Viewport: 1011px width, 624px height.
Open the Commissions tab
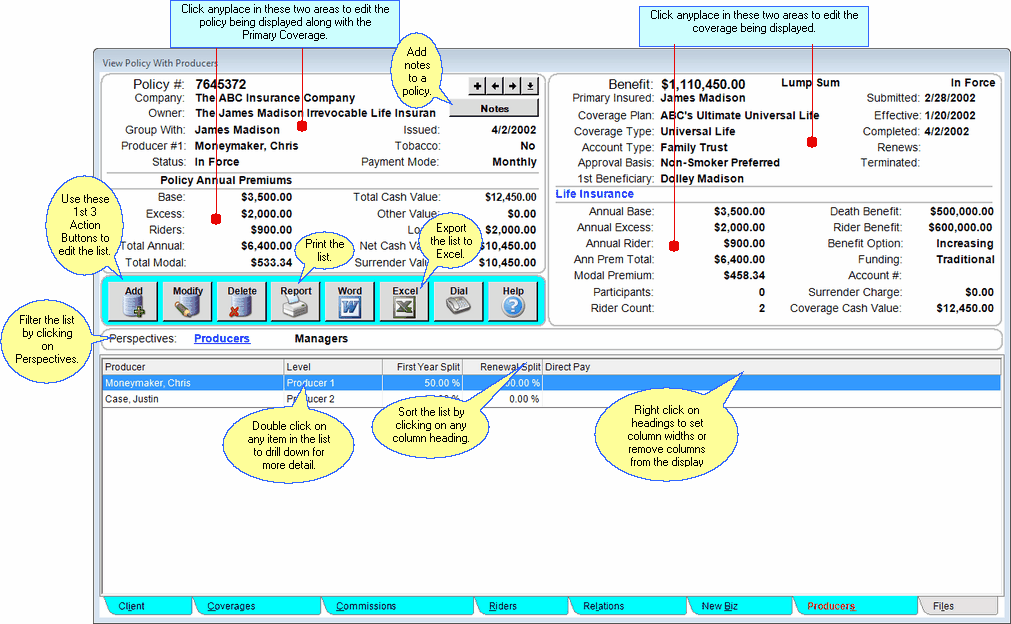pyautogui.click(x=366, y=606)
